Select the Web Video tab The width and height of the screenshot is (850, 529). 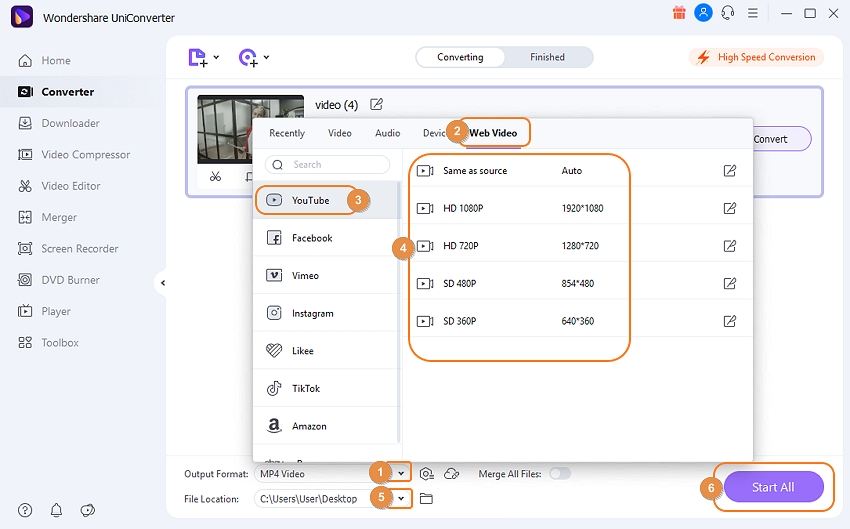click(x=493, y=133)
